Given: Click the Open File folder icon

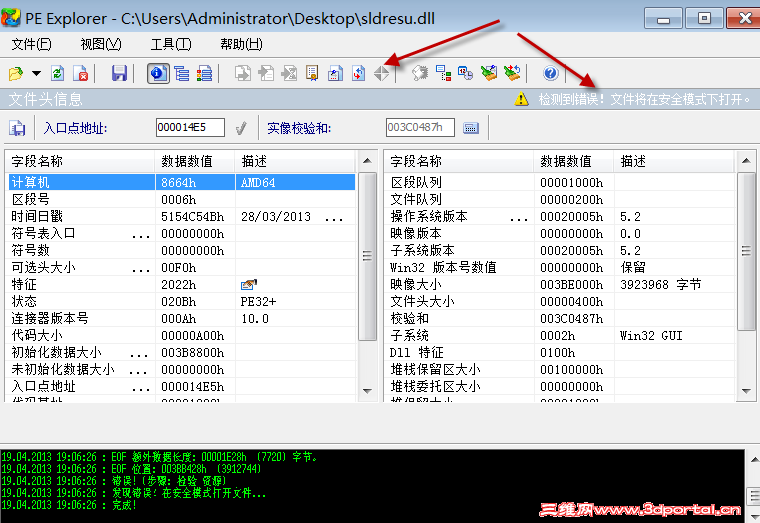Looking at the screenshot, I should click(x=16, y=74).
